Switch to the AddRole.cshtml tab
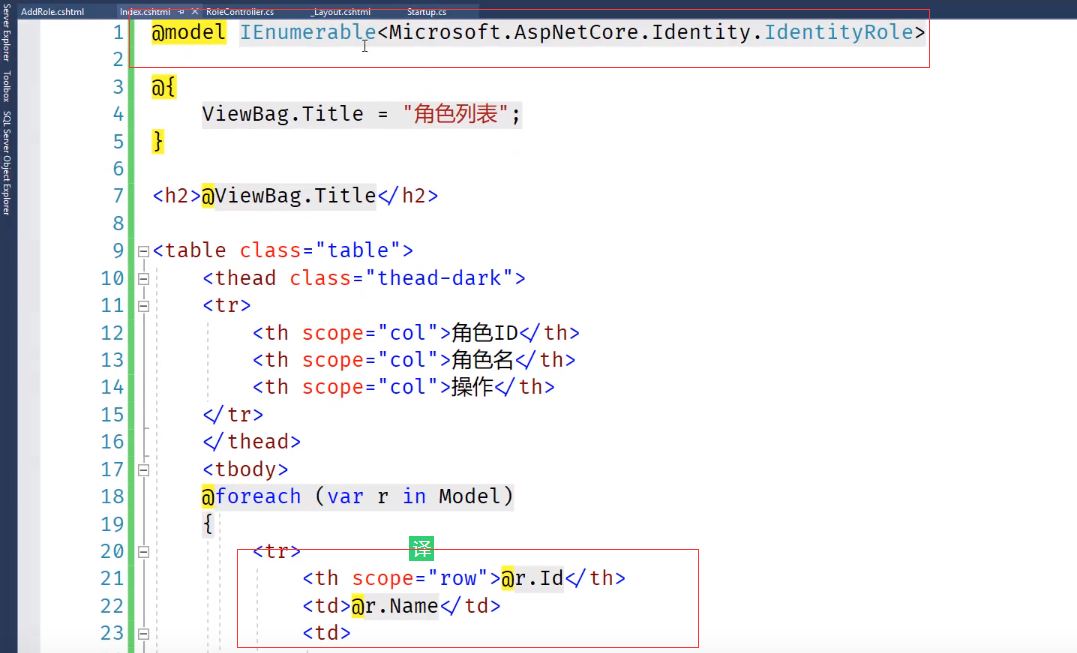1077x653 pixels. click(x=52, y=12)
